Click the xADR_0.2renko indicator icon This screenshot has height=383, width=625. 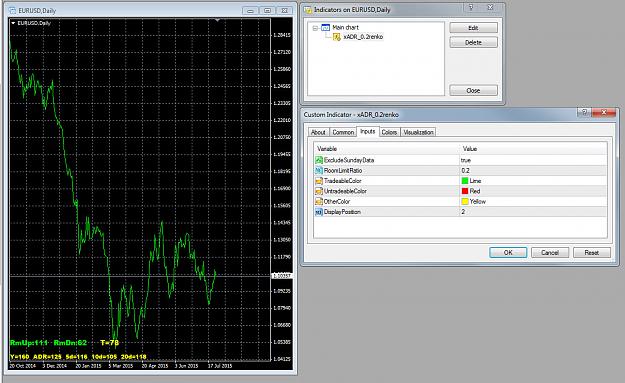pyautogui.click(x=336, y=37)
